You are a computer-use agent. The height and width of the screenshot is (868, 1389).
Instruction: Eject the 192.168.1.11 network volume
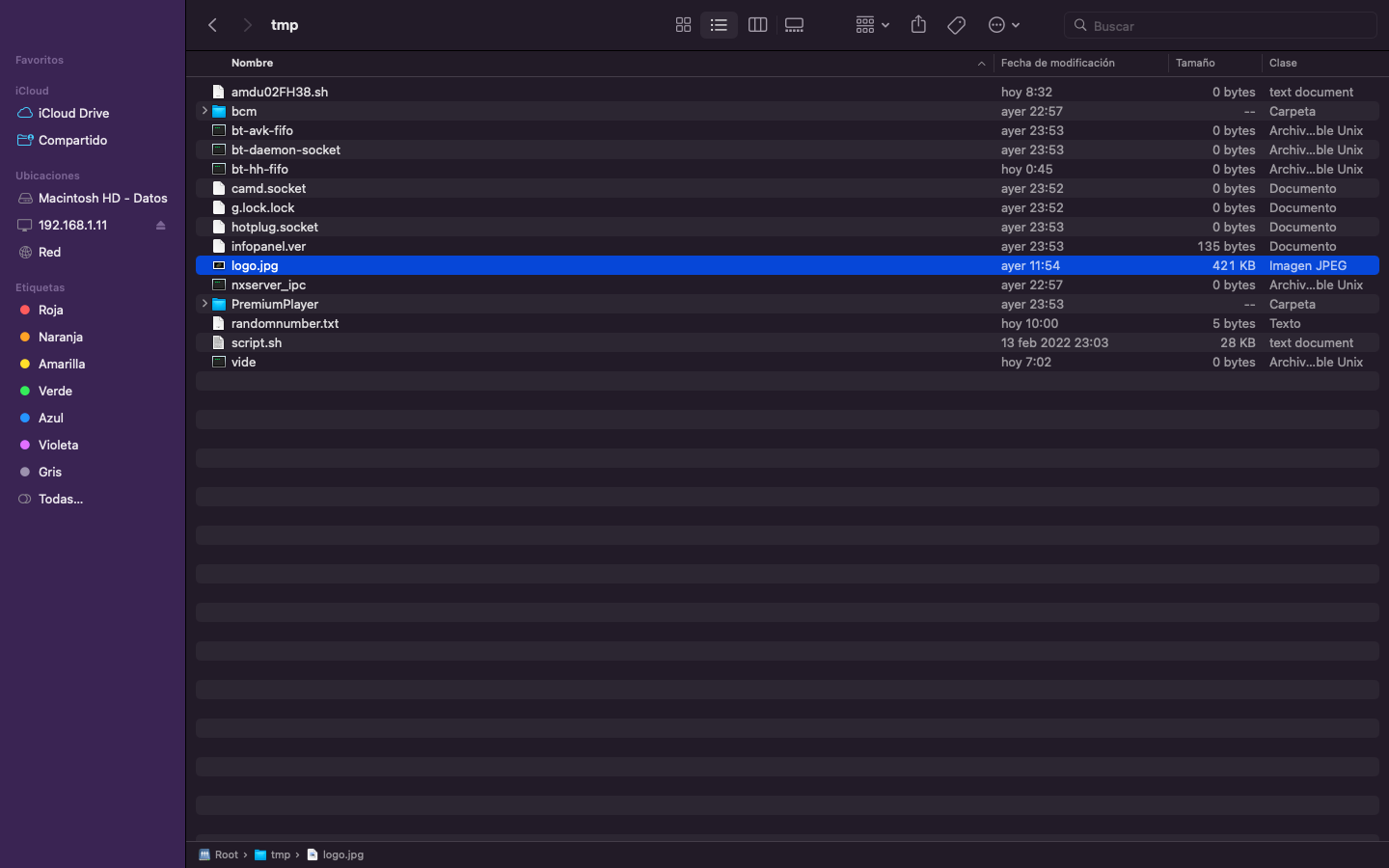[x=160, y=226]
